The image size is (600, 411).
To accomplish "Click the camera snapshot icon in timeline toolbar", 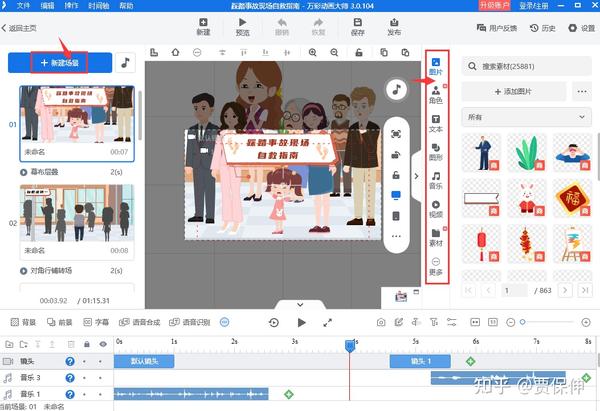I will pos(381,322).
